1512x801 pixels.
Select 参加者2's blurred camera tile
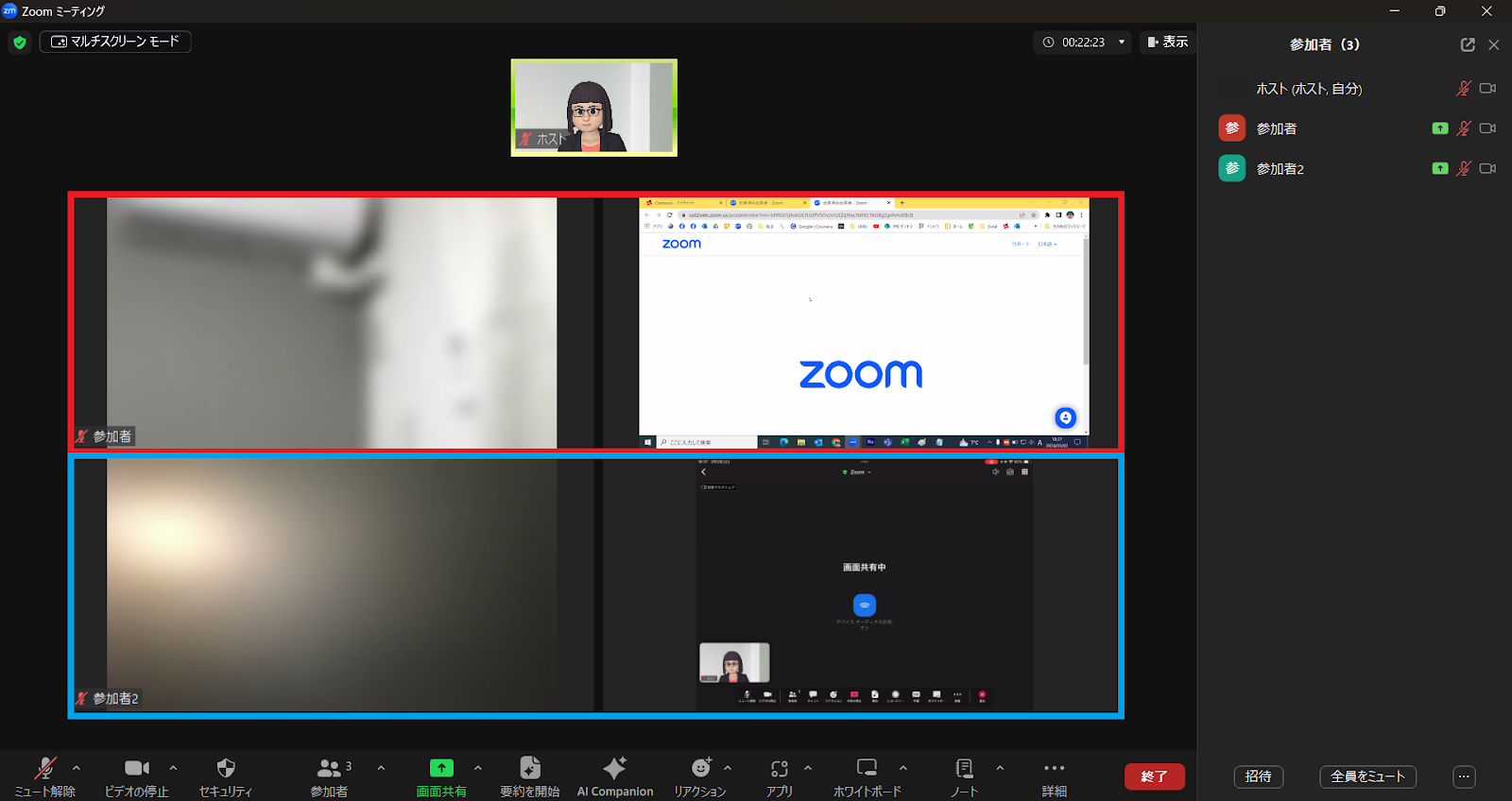coord(332,585)
